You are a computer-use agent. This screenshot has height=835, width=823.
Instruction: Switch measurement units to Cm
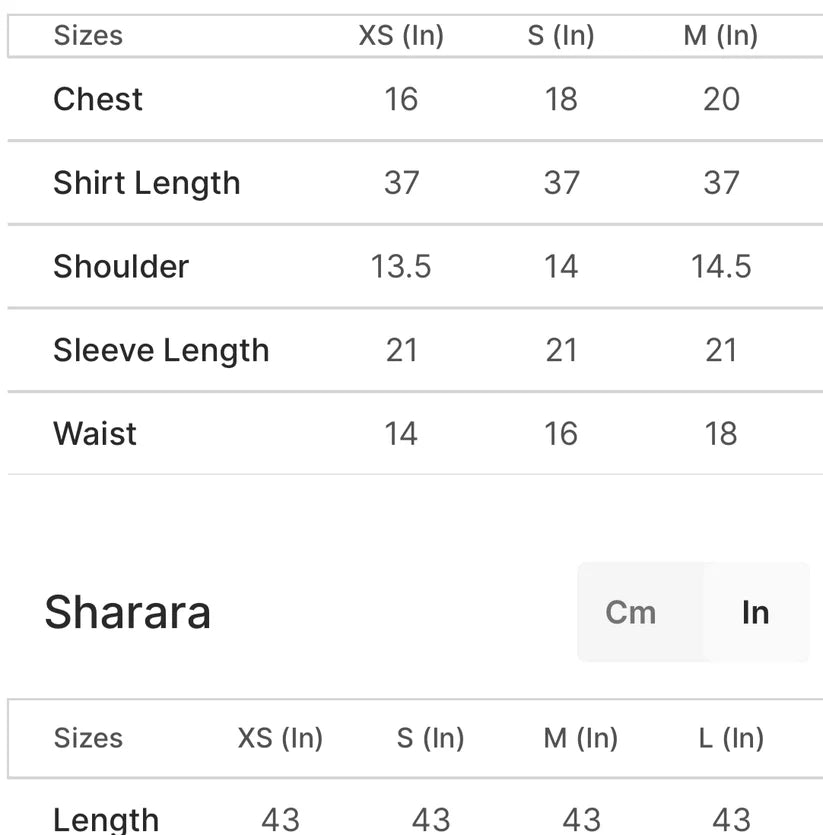(631, 612)
